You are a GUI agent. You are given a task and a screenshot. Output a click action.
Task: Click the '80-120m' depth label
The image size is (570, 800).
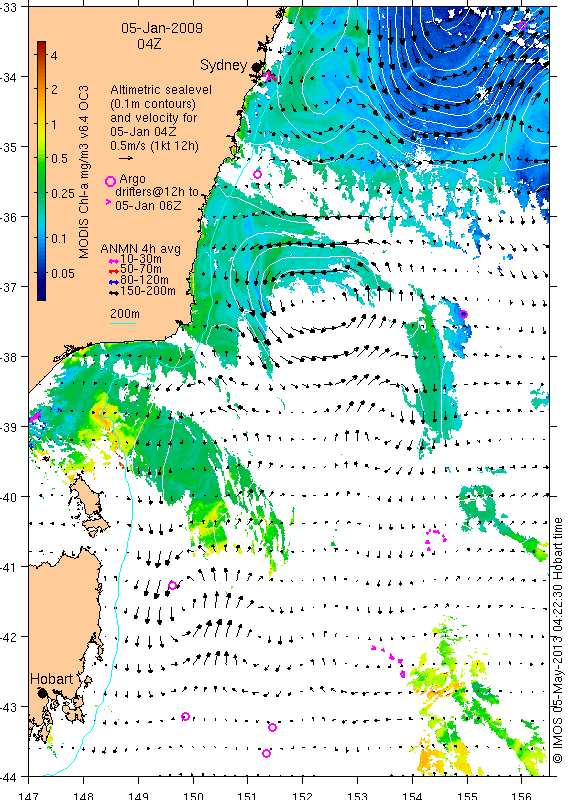[x=144, y=280]
